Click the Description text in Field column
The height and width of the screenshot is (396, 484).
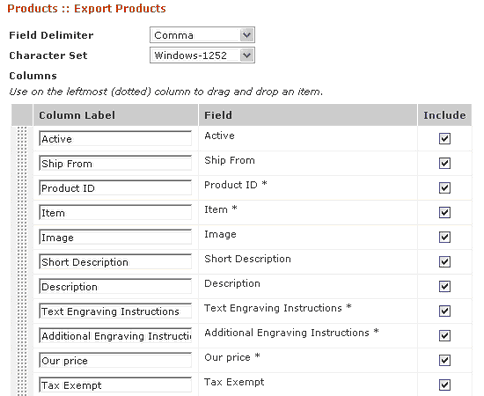tap(232, 283)
